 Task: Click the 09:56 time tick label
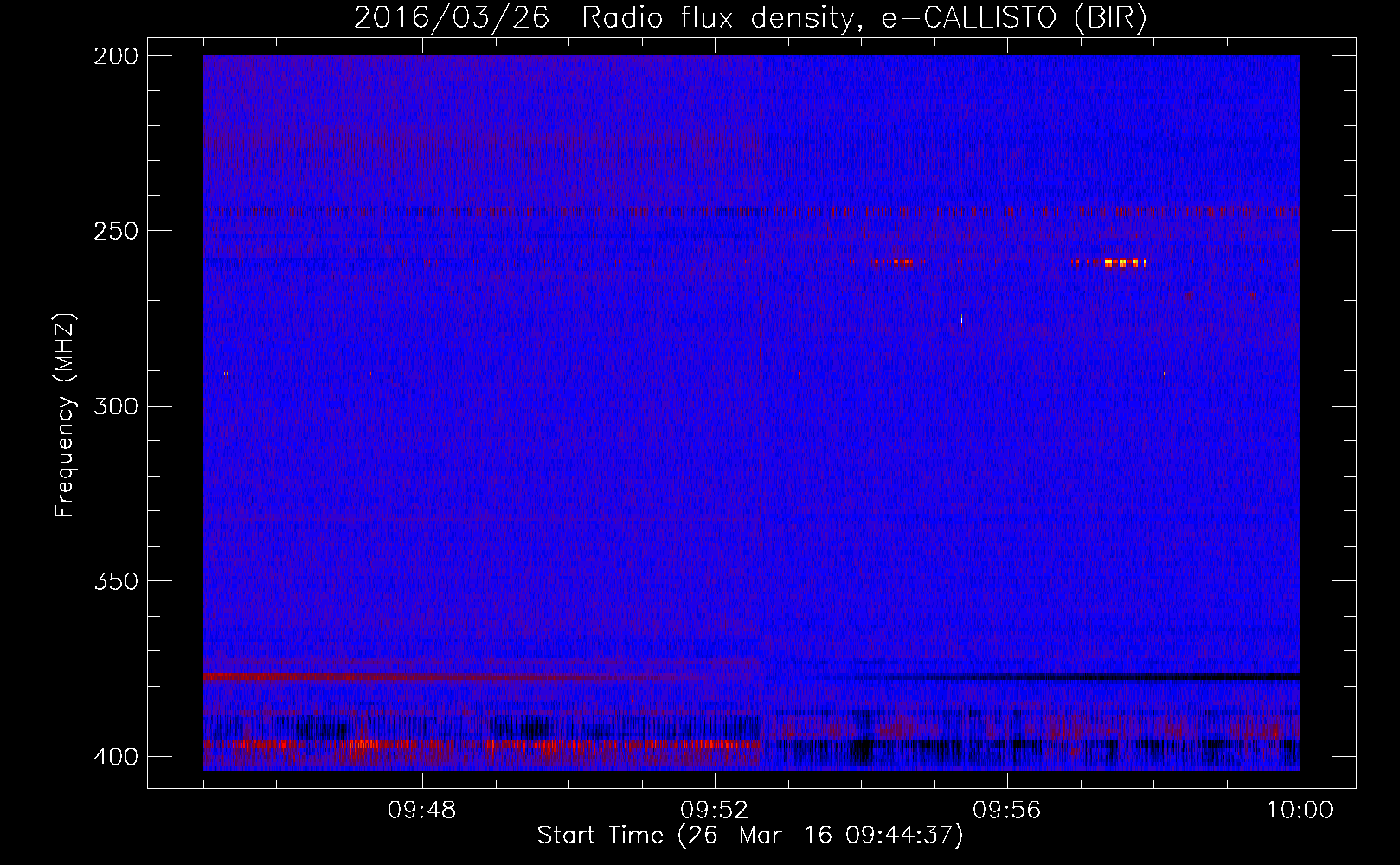(x=1006, y=811)
